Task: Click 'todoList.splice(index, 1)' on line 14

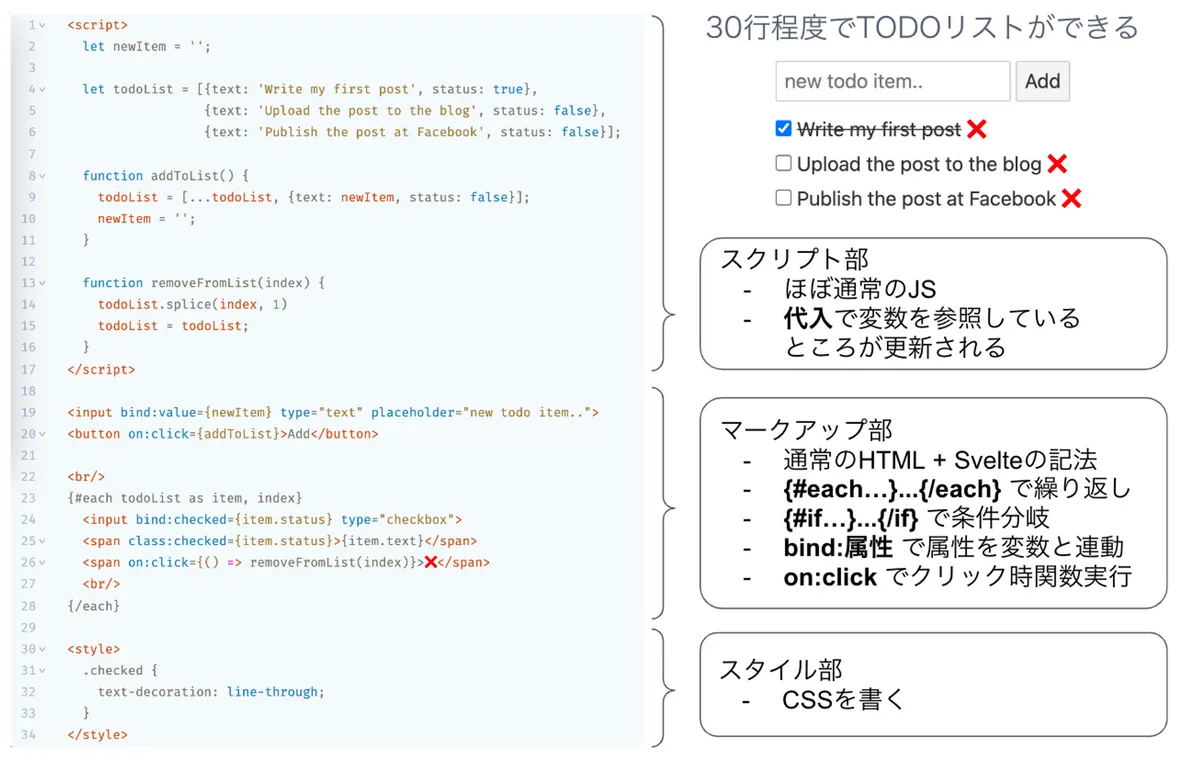Action: pyautogui.click(x=192, y=304)
